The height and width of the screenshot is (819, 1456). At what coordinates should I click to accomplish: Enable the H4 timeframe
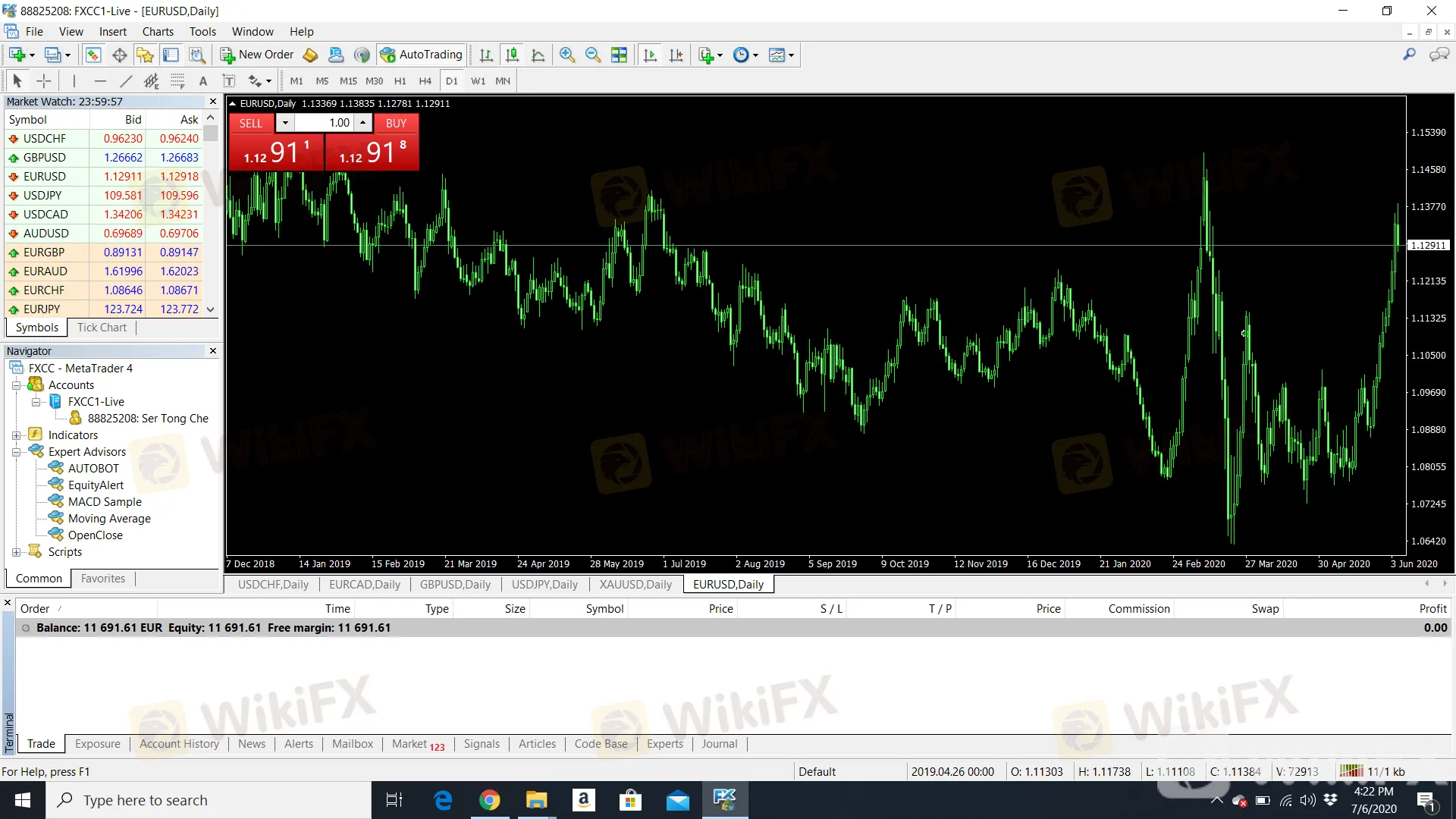(425, 81)
